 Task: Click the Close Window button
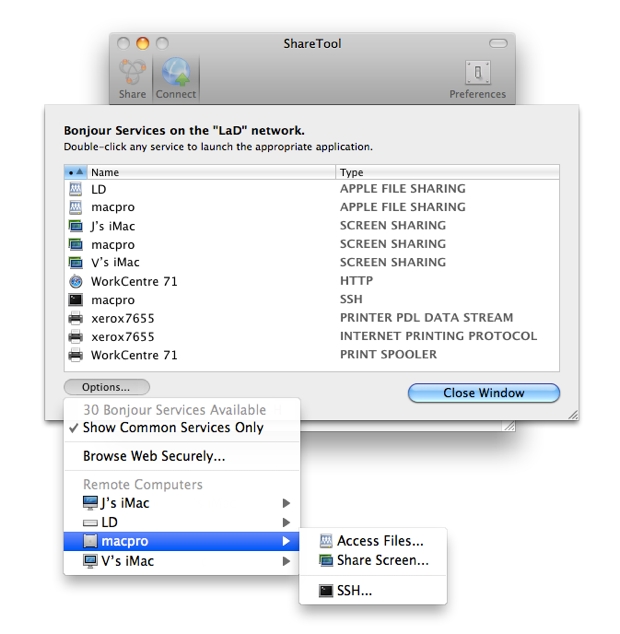pyautogui.click(x=484, y=393)
